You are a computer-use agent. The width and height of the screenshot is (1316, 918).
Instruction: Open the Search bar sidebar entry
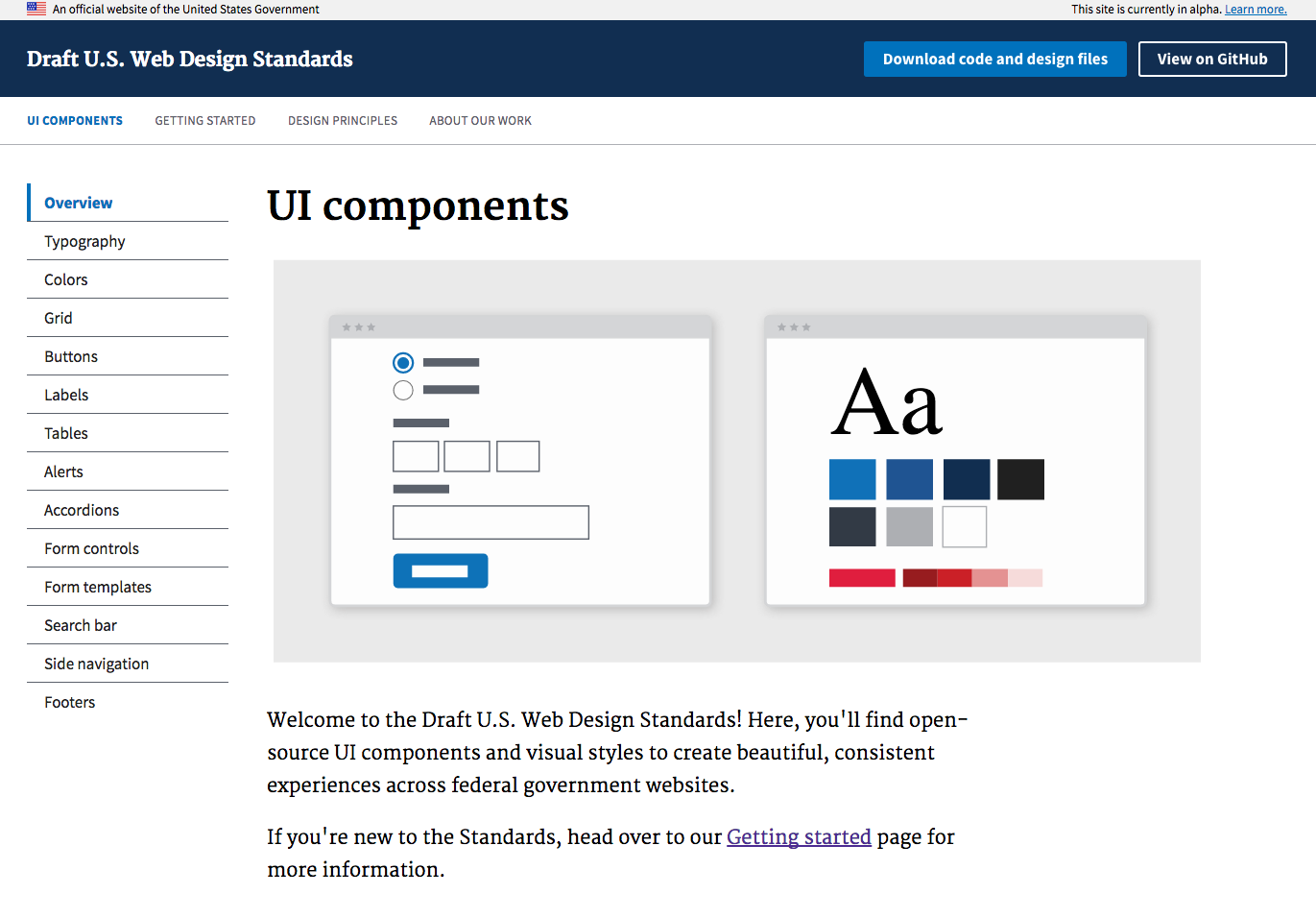128,625
